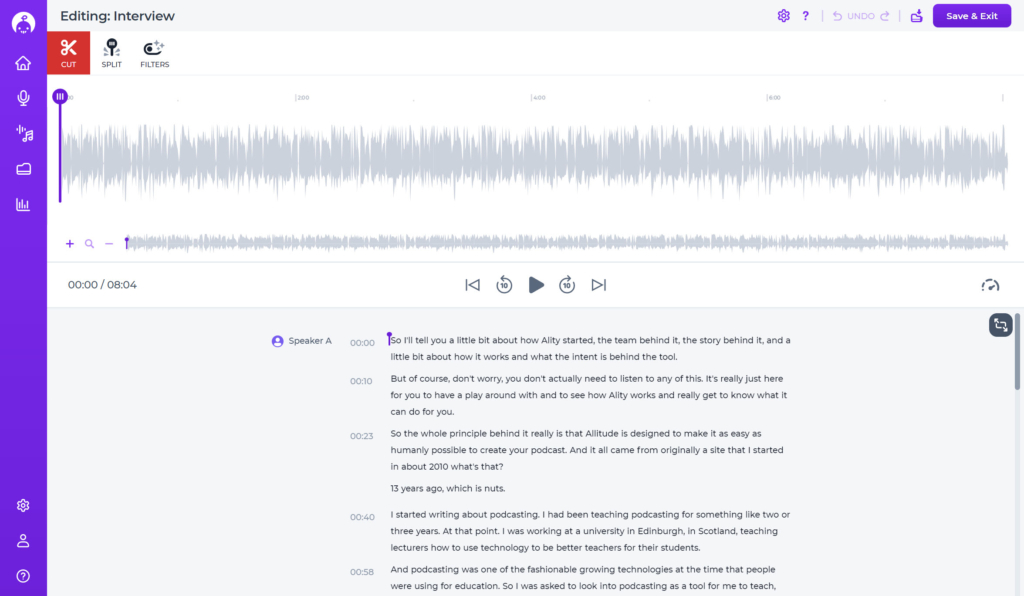Image resolution: width=1024 pixels, height=596 pixels.
Task: Open editor settings gear in header
Action: pyautogui.click(x=784, y=16)
